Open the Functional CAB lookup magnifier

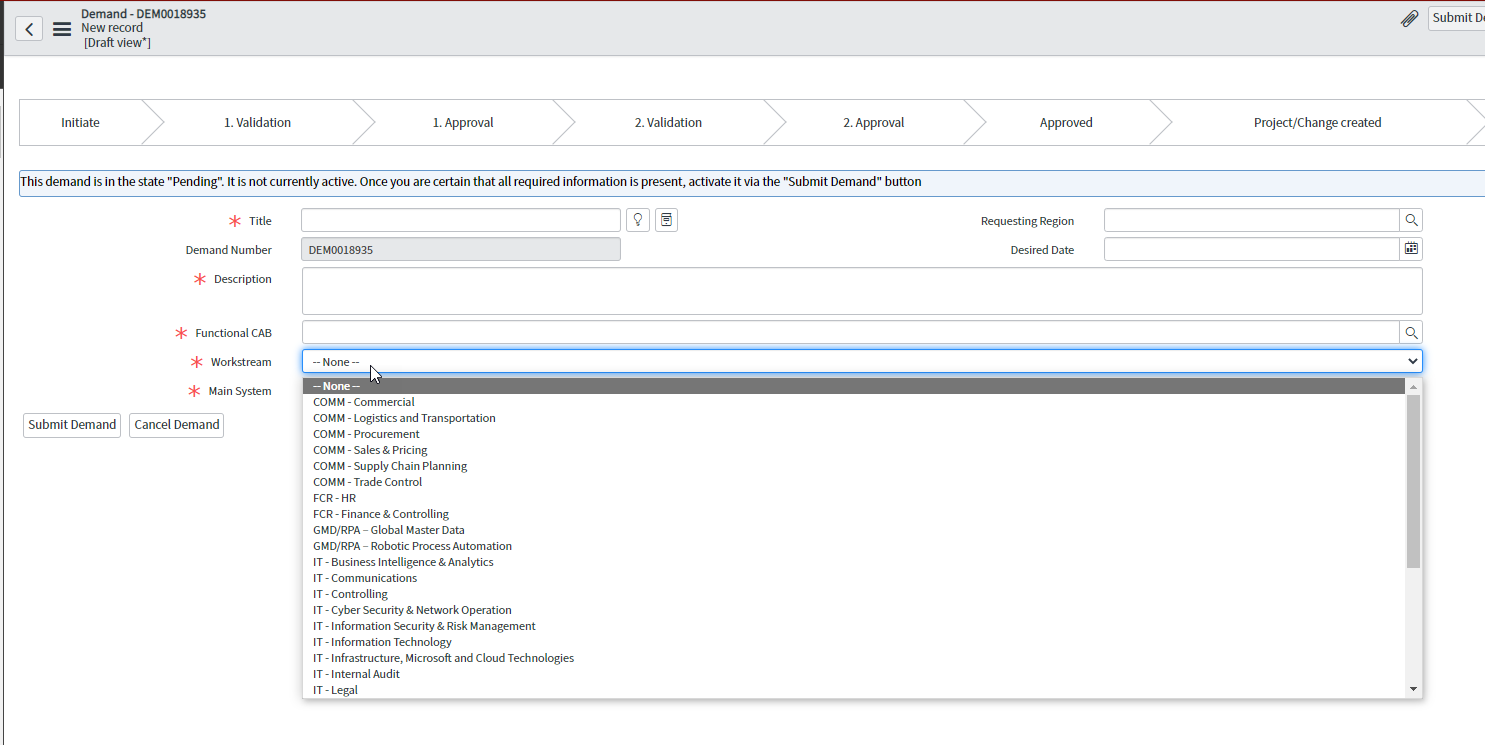1410,331
